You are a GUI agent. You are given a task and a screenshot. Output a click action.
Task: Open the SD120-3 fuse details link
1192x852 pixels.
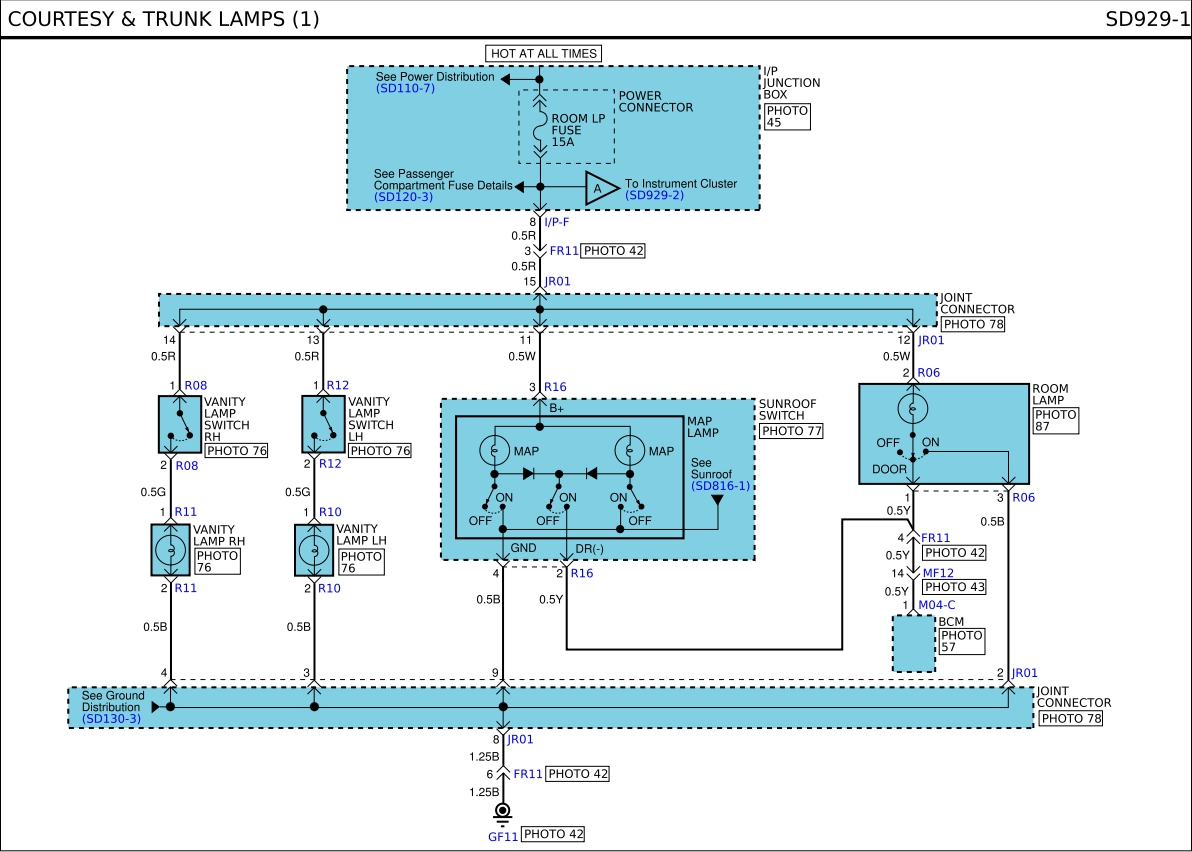pyautogui.click(x=404, y=197)
